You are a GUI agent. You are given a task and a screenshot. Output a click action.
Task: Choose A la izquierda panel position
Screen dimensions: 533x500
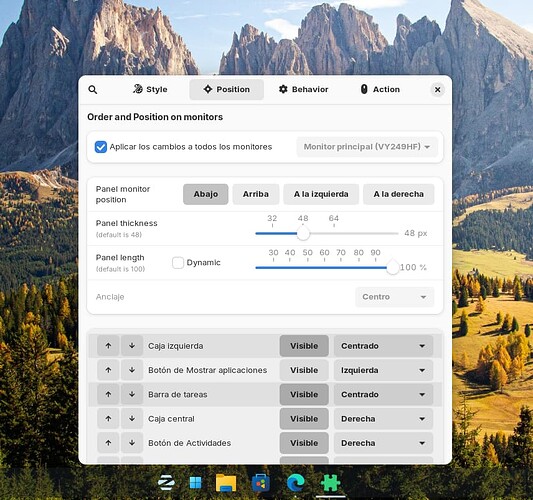[321, 194]
